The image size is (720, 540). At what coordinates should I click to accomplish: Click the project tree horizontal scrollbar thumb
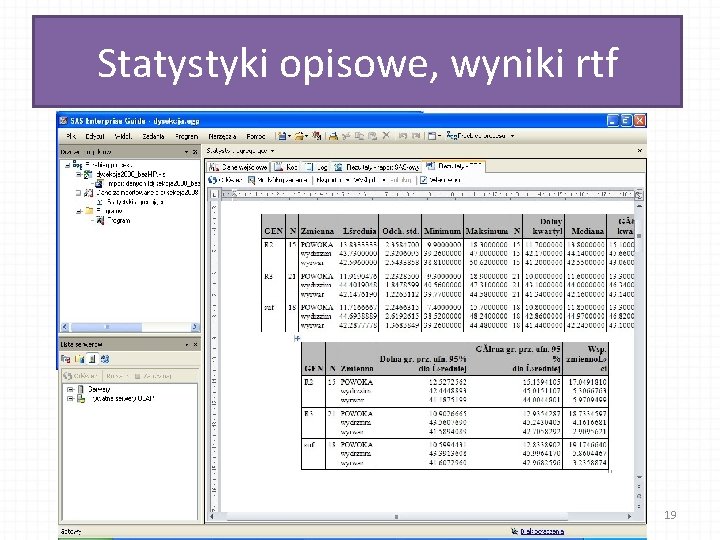tap(106, 327)
